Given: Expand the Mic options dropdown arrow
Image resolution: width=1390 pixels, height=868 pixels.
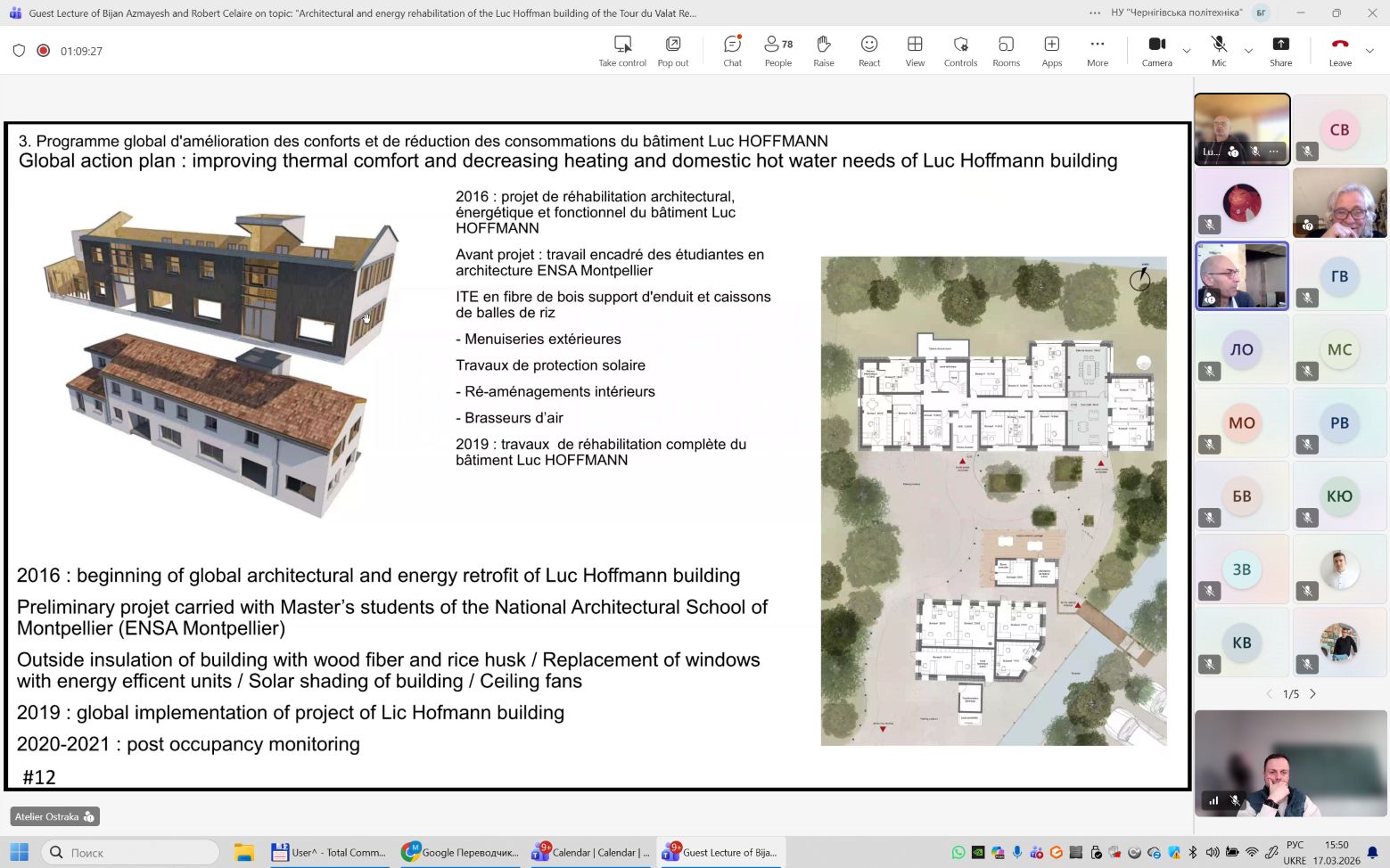Looking at the screenshot, I should 1248,51.
